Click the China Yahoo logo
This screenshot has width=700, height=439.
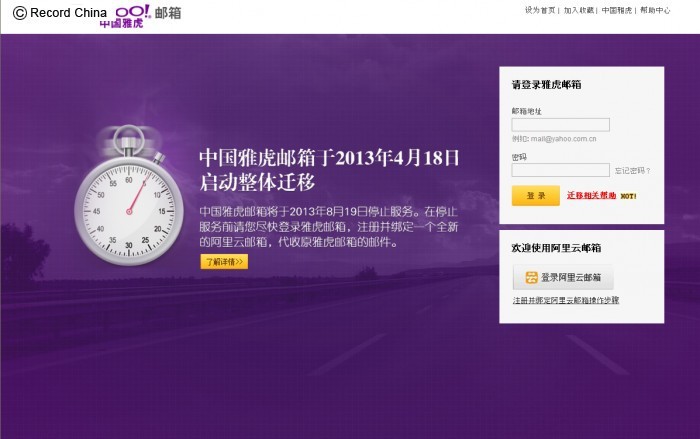pyautogui.click(x=125, y=17)
